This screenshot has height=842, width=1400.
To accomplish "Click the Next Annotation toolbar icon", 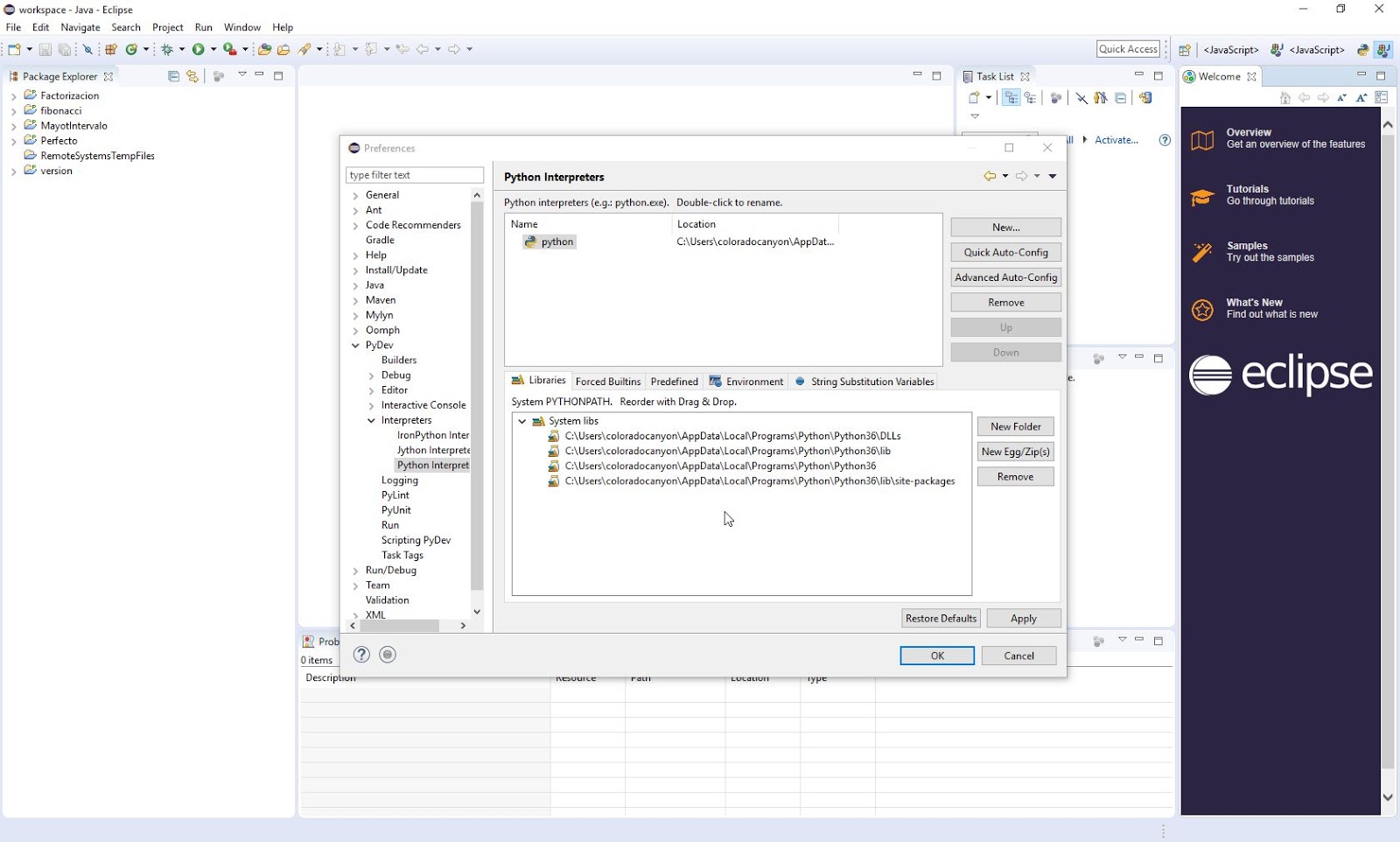I will (x=339, y=50).
